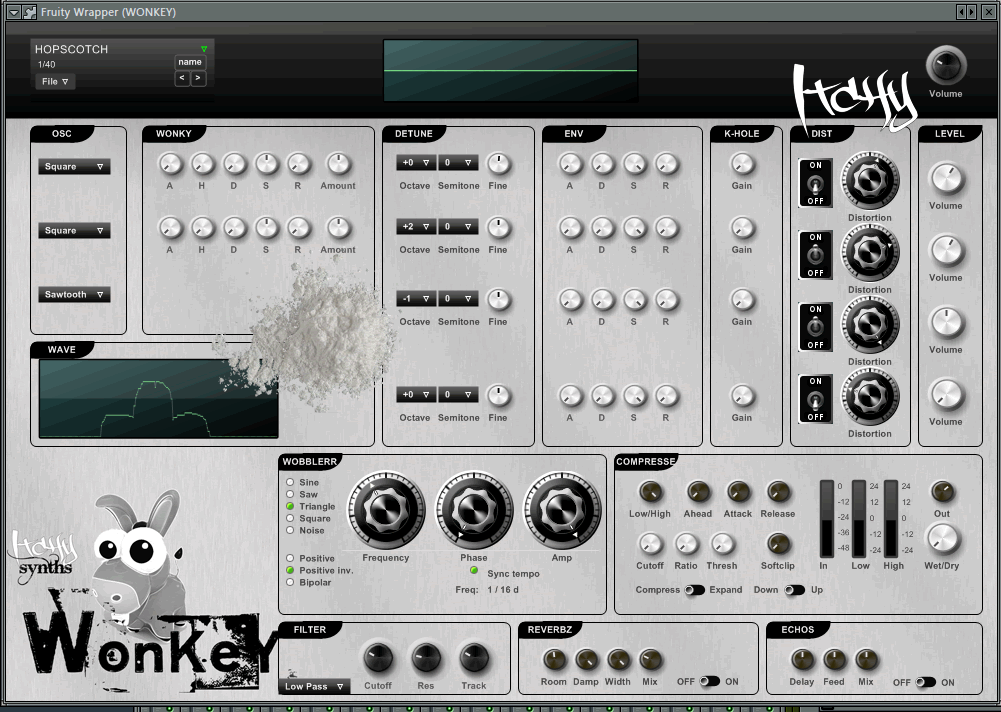The image size is (1001, 712).
Task: Click the name button for the preset
Action: [190, 62]
